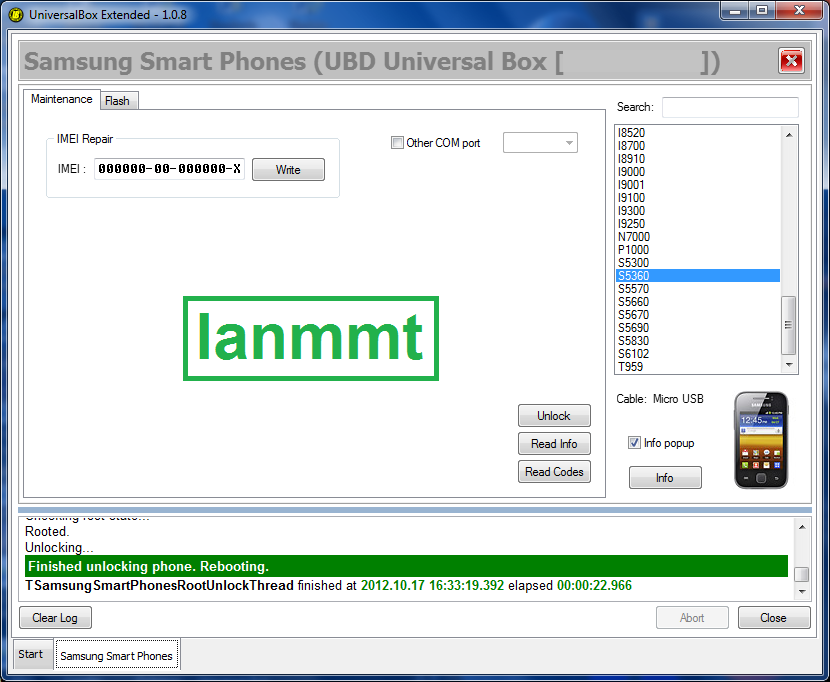Click the Write IMEI button

pos(288,169)
